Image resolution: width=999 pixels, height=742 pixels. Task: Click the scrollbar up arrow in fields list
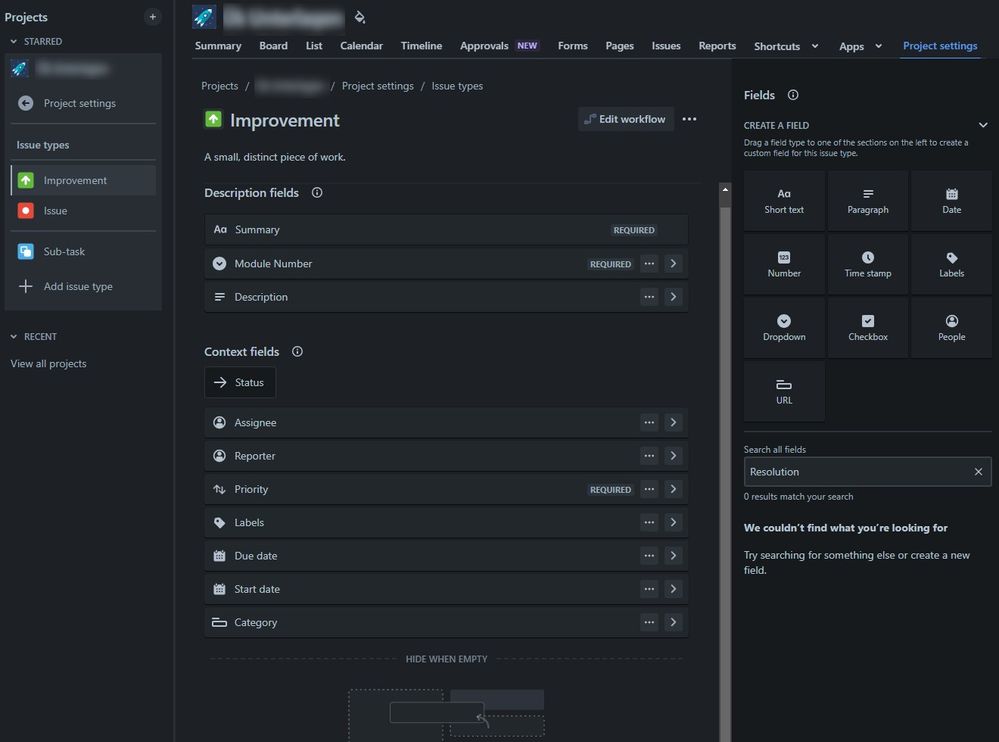tap(724, 189)
